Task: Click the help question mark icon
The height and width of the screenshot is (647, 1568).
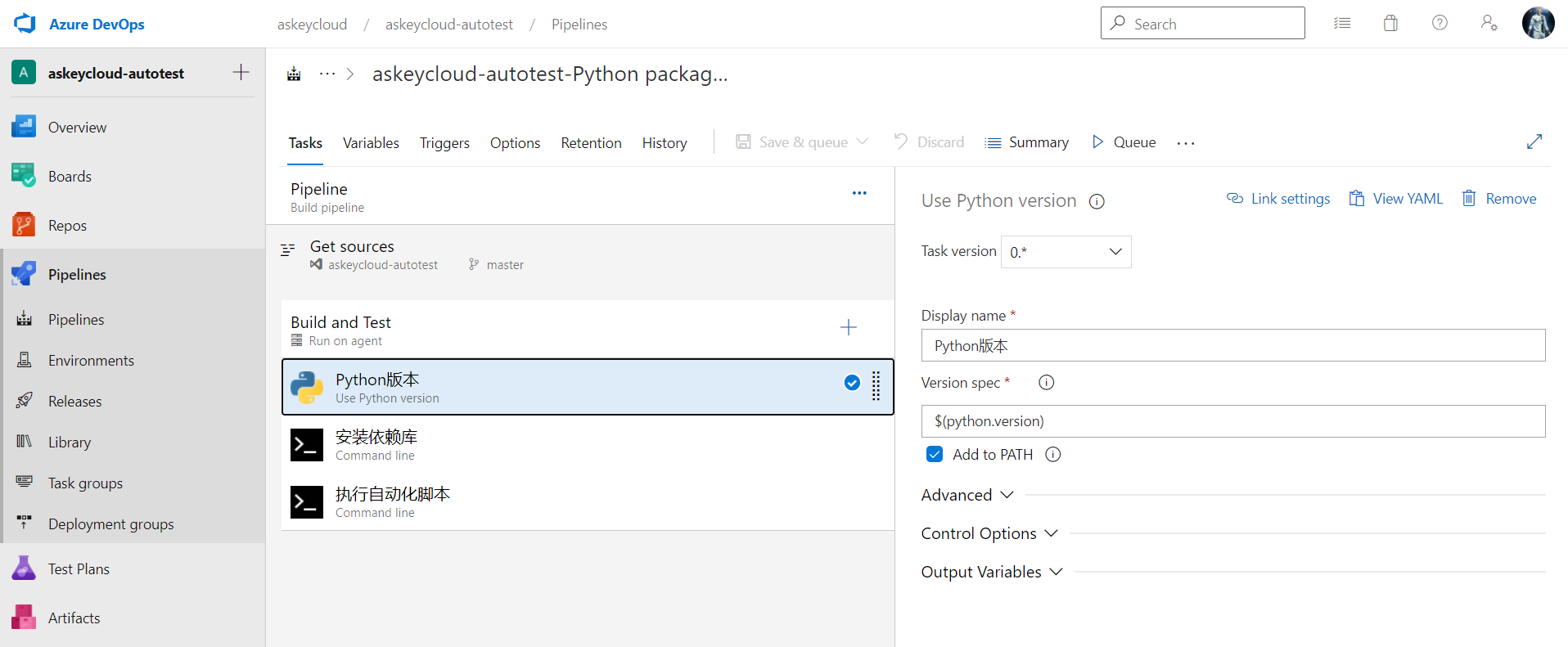Action: [1440, 24]
